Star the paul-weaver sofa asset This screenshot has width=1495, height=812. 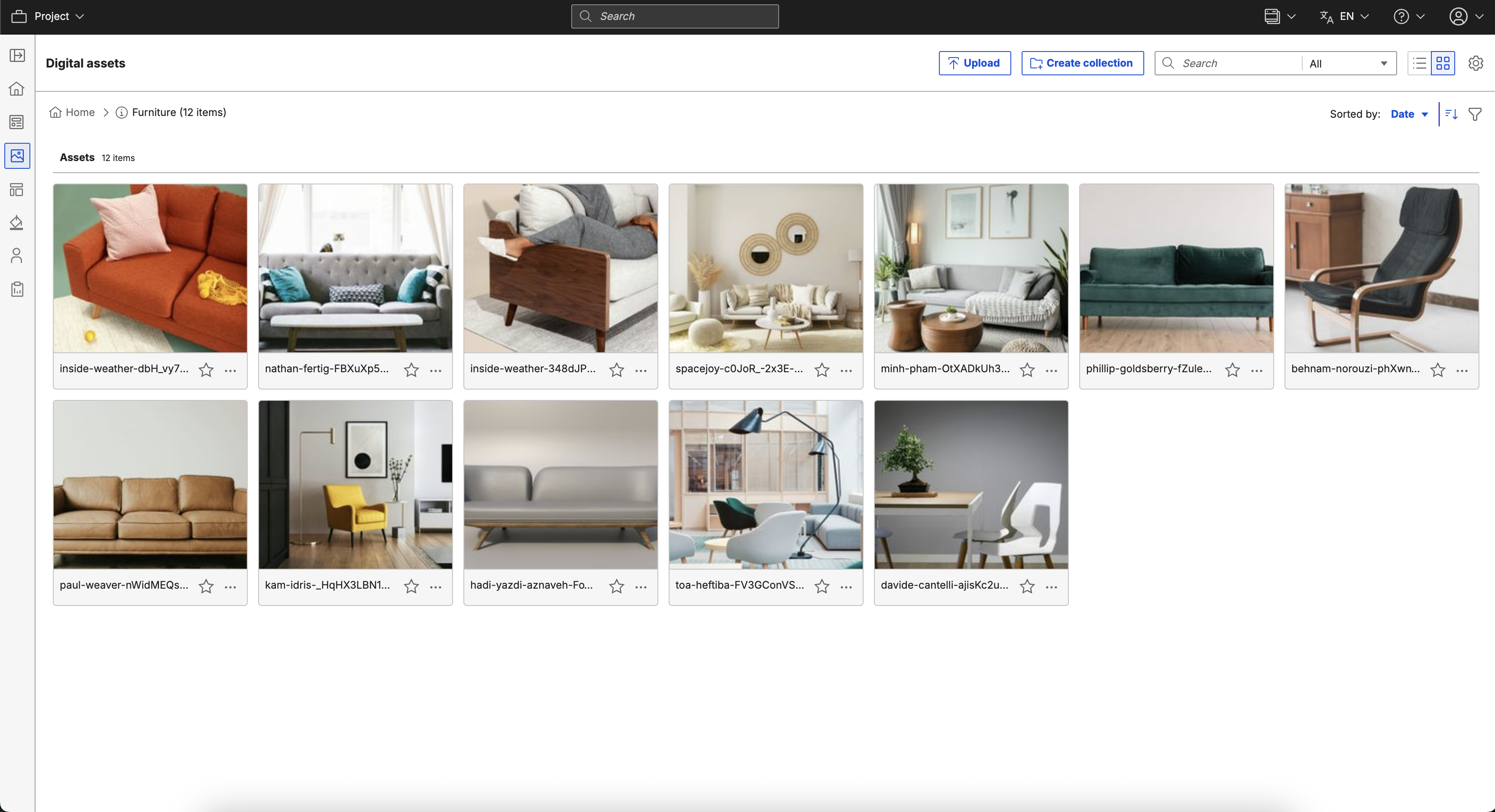pos(206,586)
